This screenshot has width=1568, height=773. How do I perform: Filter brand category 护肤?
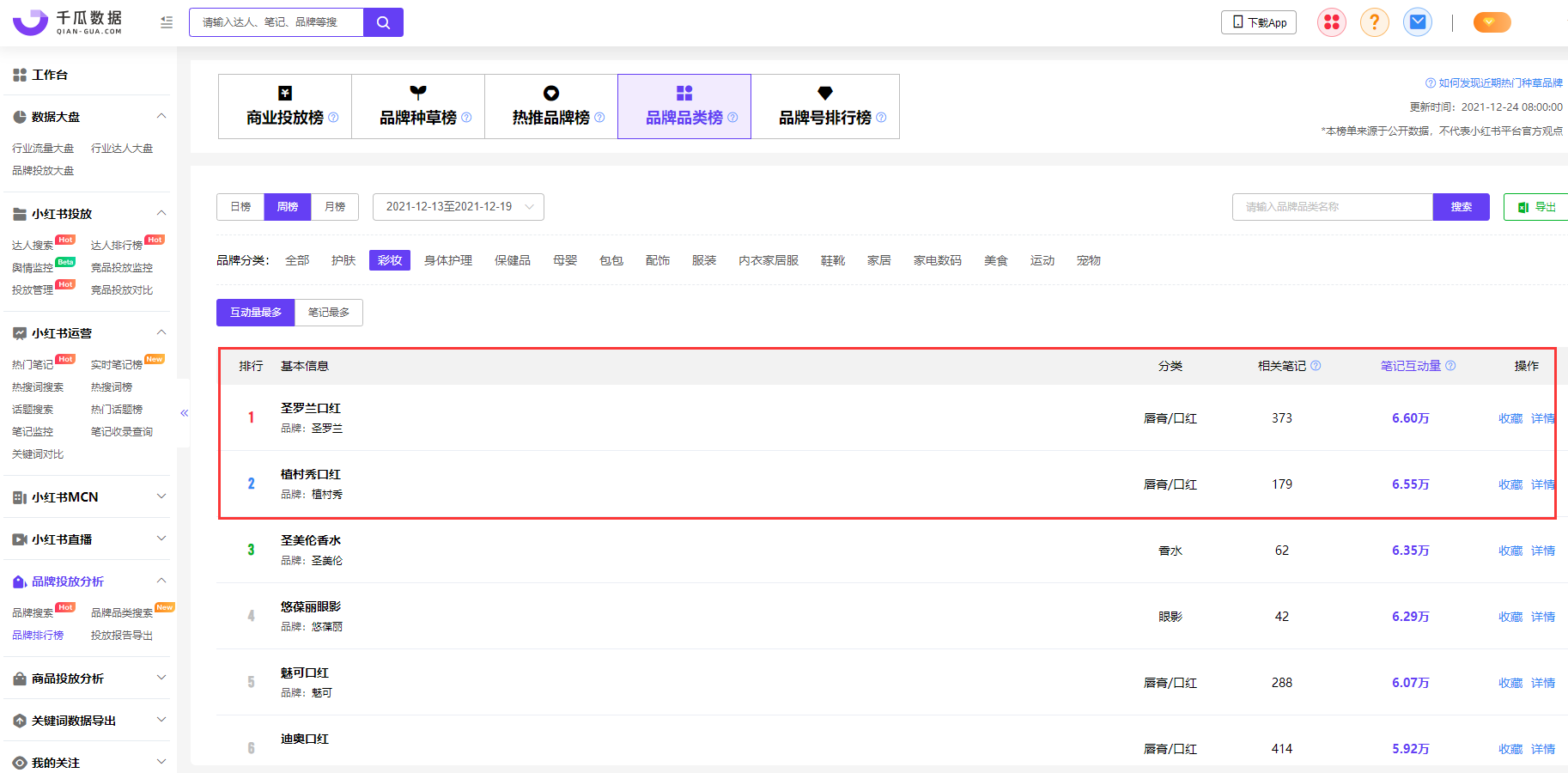343,260
